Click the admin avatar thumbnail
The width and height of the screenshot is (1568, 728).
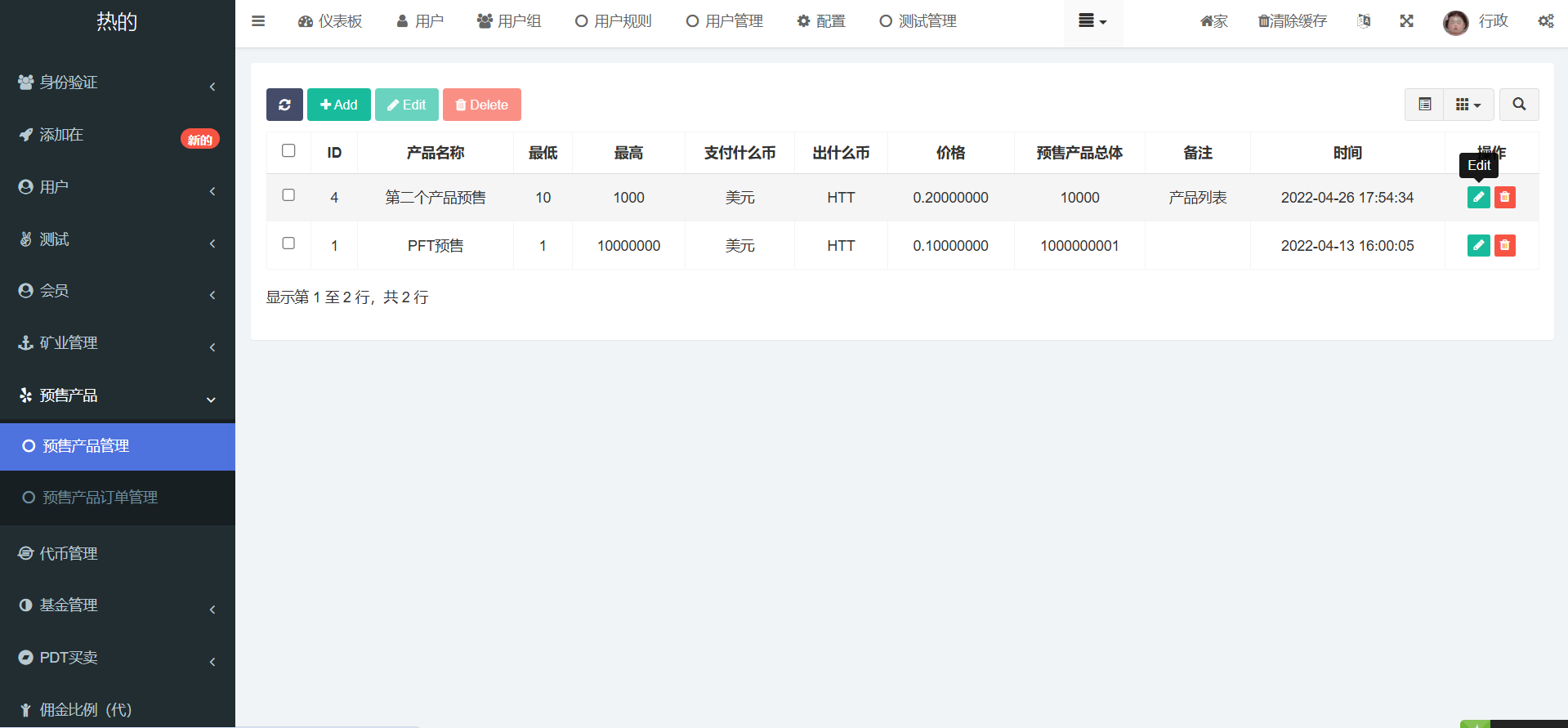coord(1455,22)
